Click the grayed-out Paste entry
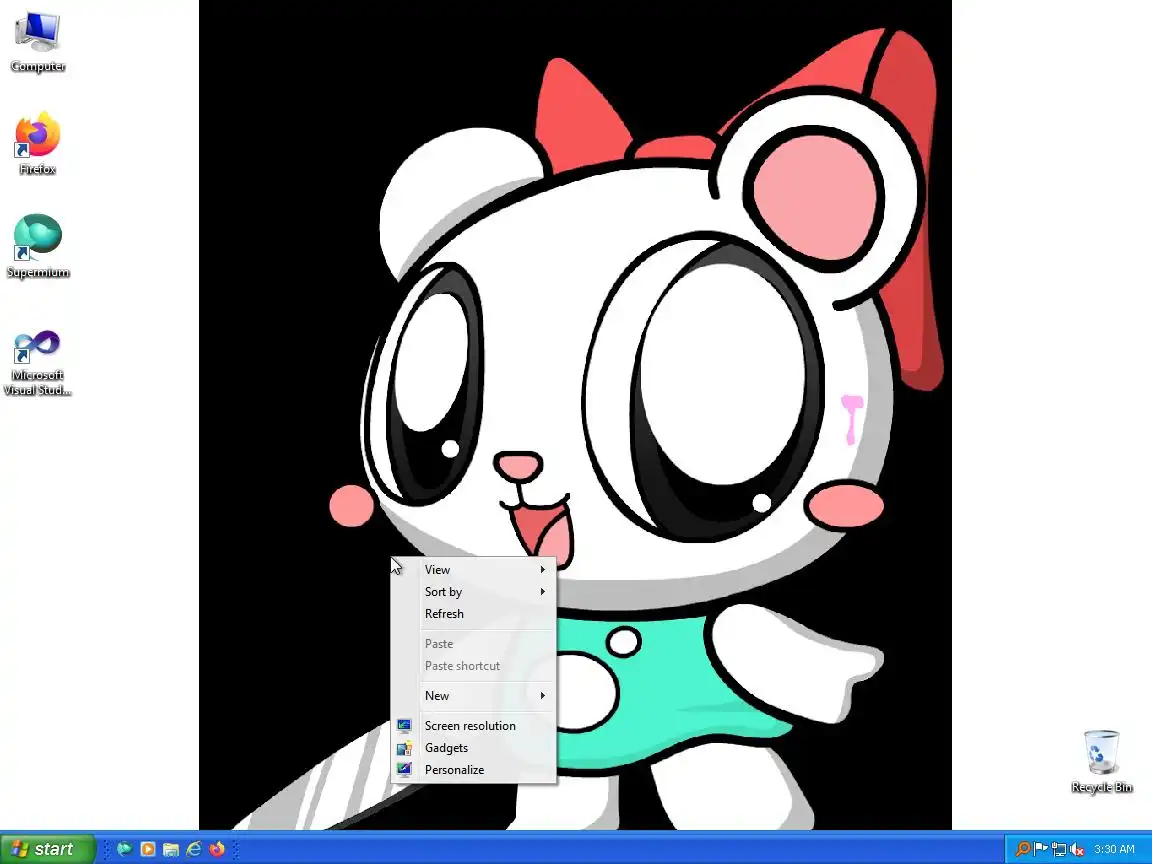This screenshot has height=864, width=1152. 473,644
